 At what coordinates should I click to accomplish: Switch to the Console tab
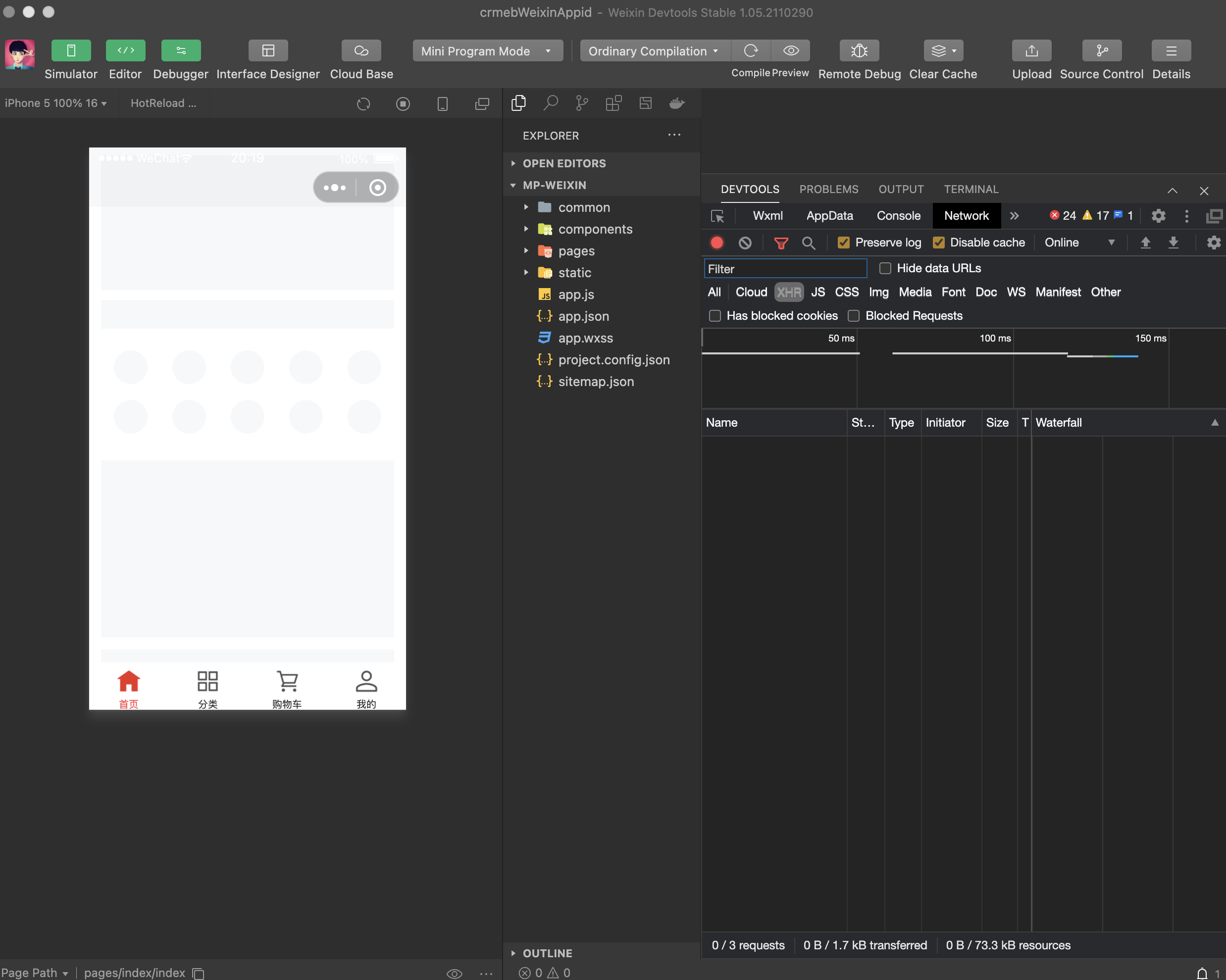click(898, 216)
